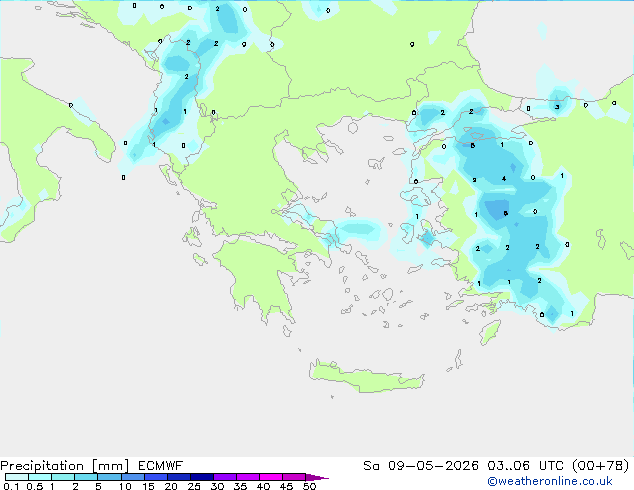Select the 40–45 mm magenta legend swatch
The height and width of the screenshot is (490, 634).
click(x=271, y=477)
